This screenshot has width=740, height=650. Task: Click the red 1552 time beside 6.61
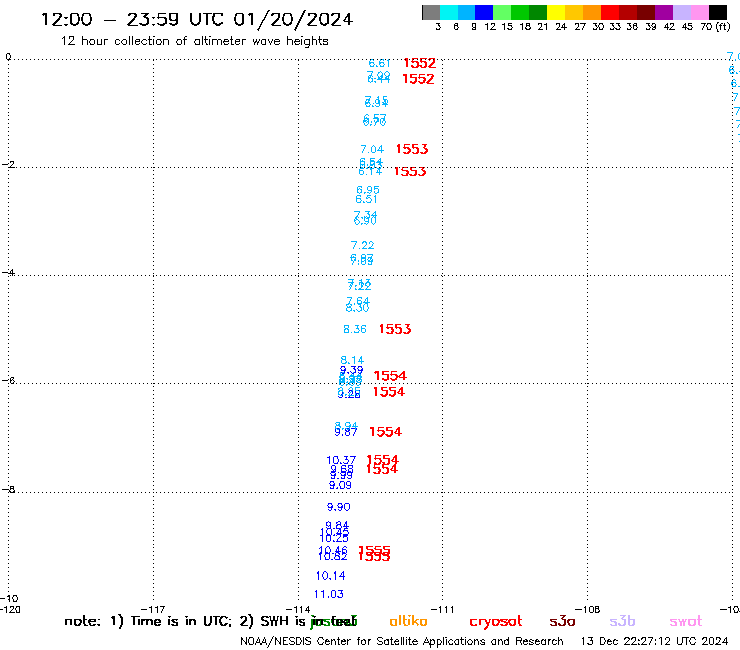[x=419, y=63]
